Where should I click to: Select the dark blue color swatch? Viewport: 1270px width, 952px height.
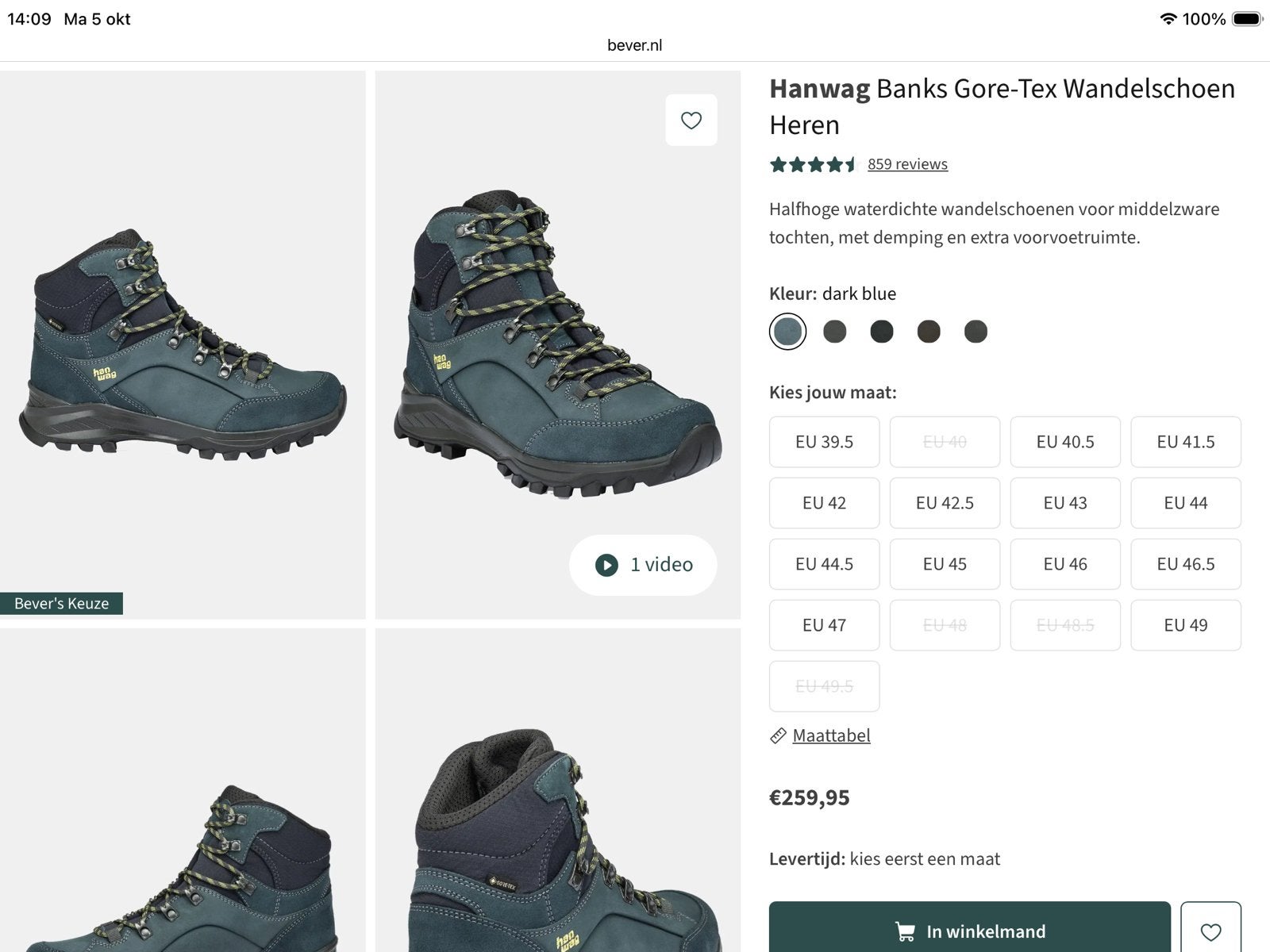point(787,332)
